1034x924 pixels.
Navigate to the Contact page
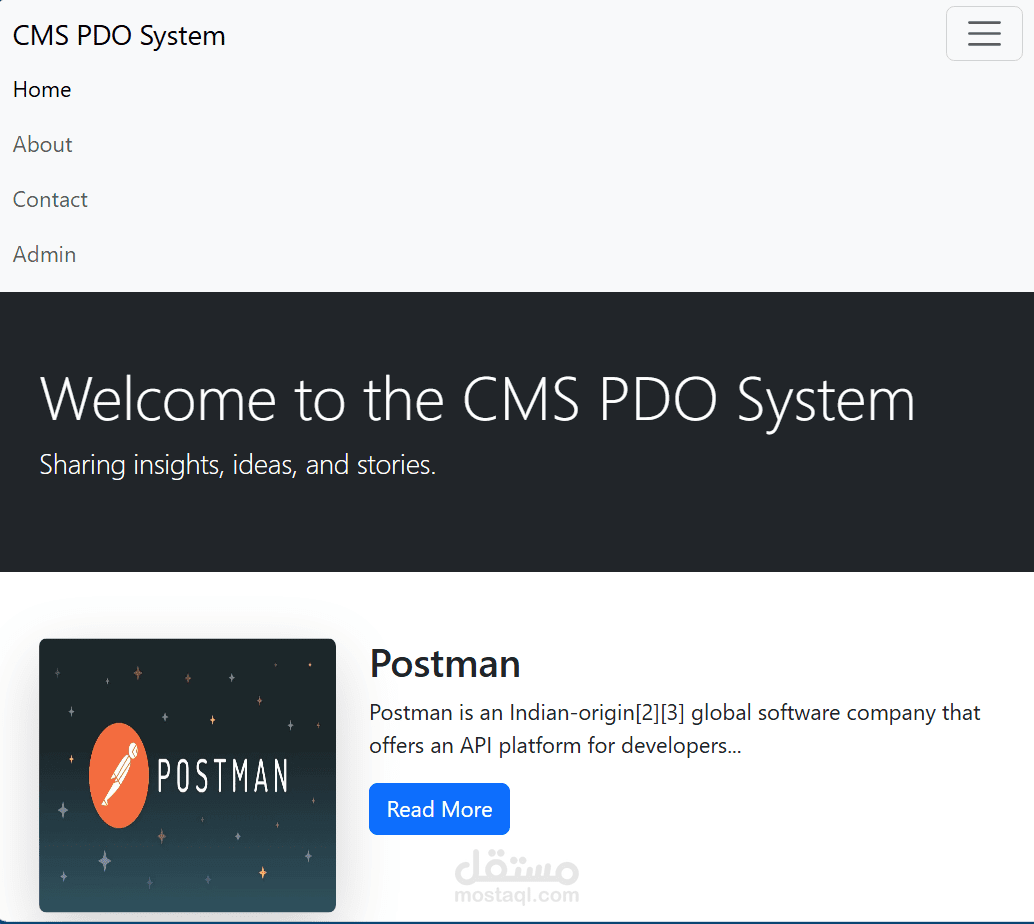point(50,200)
